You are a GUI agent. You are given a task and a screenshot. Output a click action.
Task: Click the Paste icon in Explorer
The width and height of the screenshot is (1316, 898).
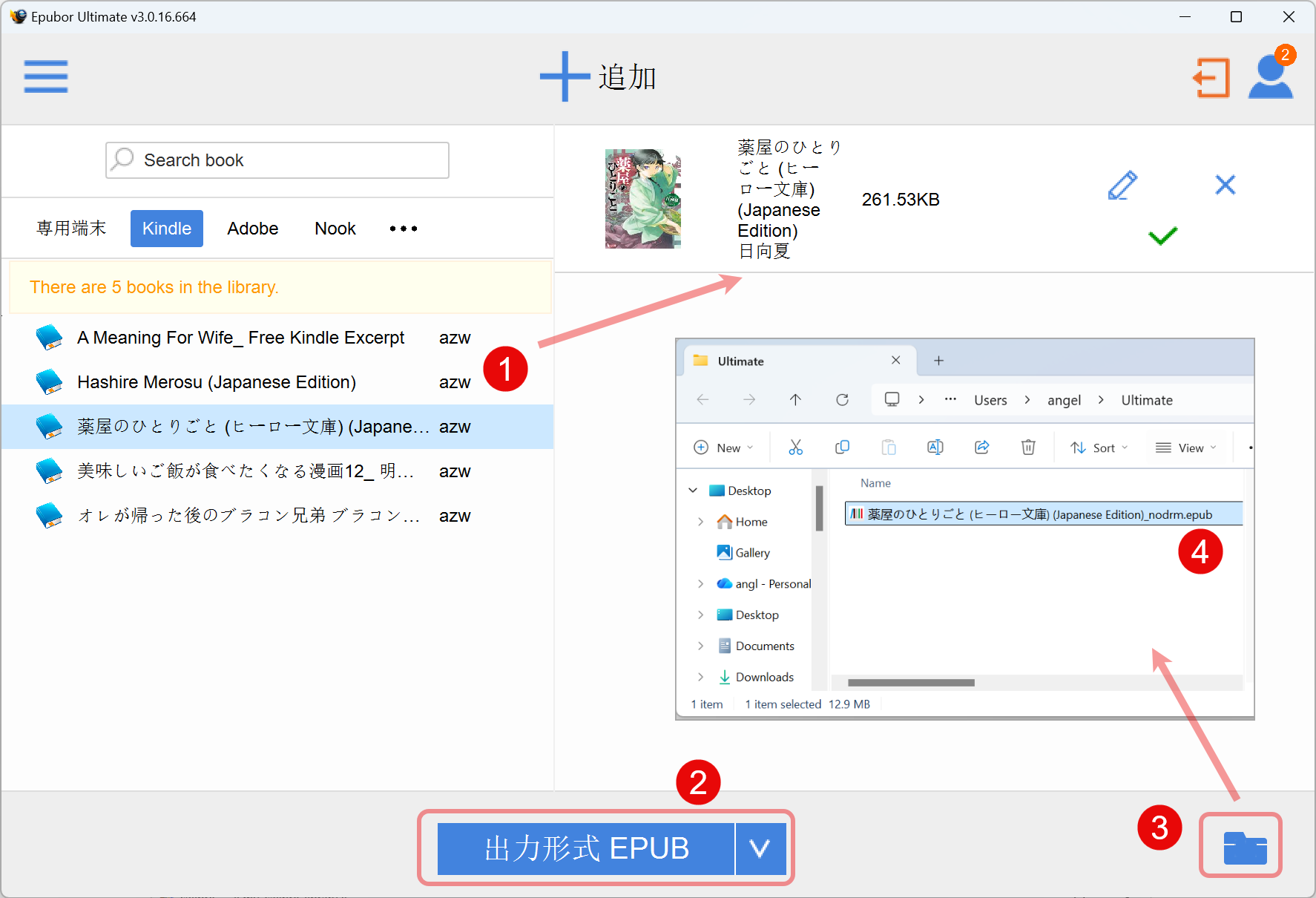[889, 448]
